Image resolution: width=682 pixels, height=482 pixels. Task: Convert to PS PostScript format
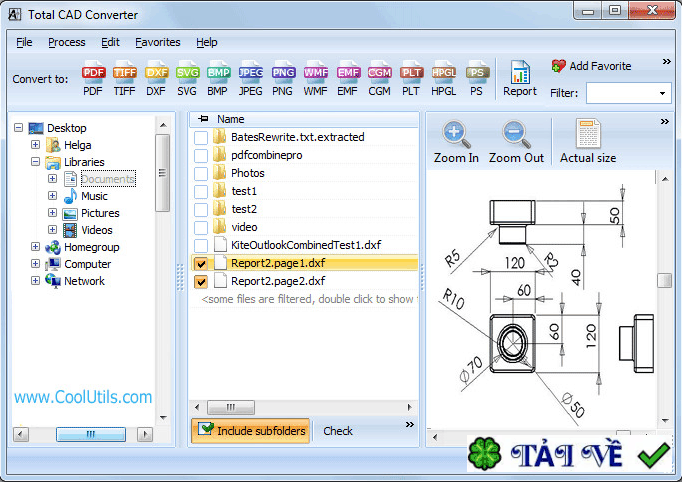477,78
